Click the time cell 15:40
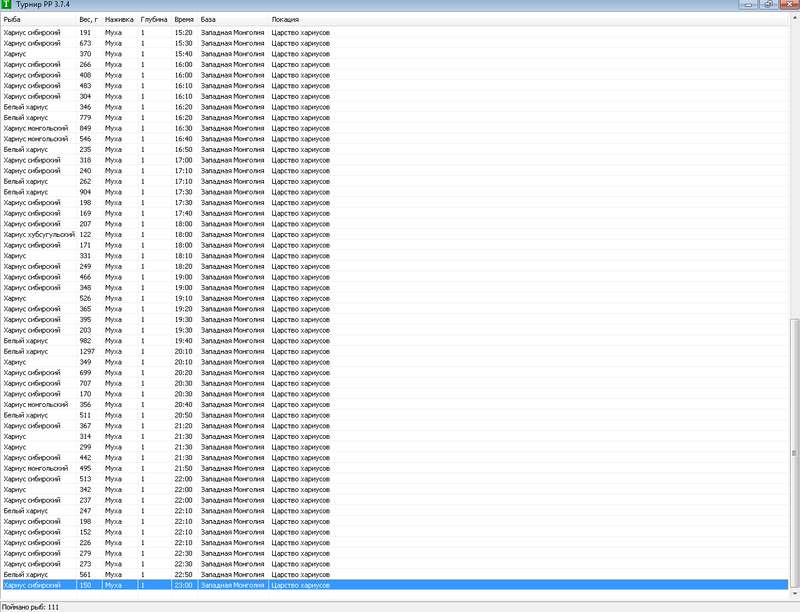The image size is (800, 612). 183,54
